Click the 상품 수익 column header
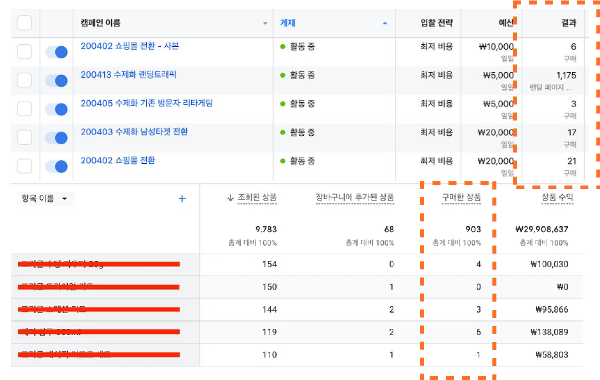The height and width of the screenshot is (380, 600). pyautogui.click(x=558, y=197)
